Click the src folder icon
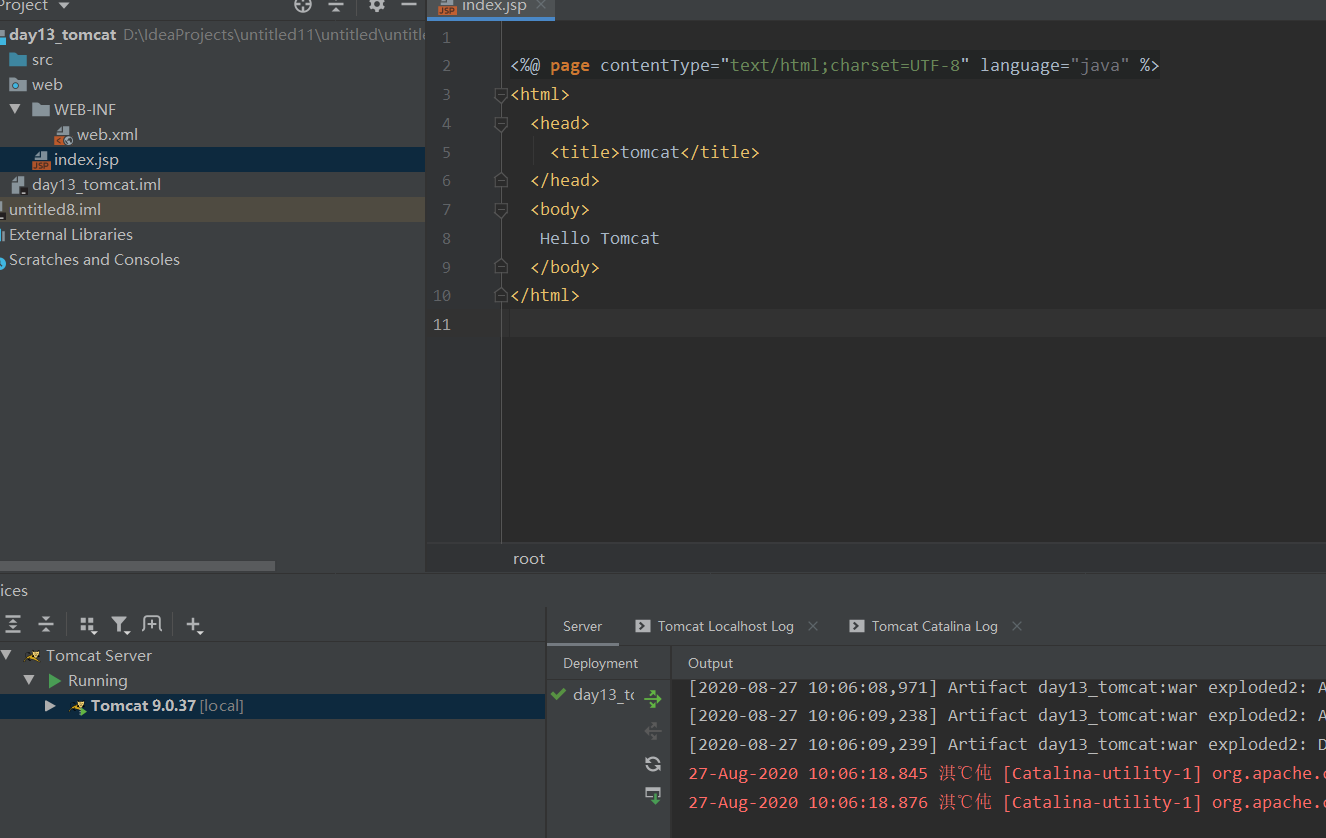Screen dimensions: 1326x838 pos(18,60)
